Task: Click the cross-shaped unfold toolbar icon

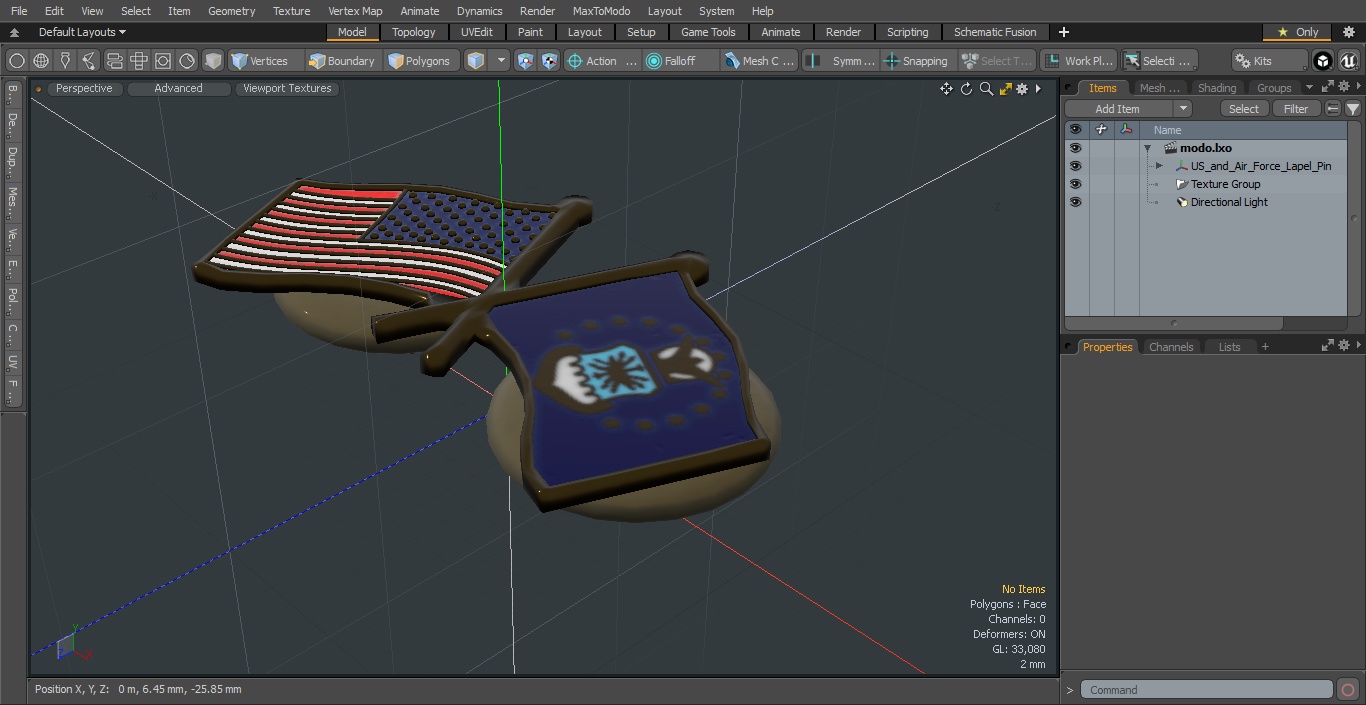Action: point(139,61)
